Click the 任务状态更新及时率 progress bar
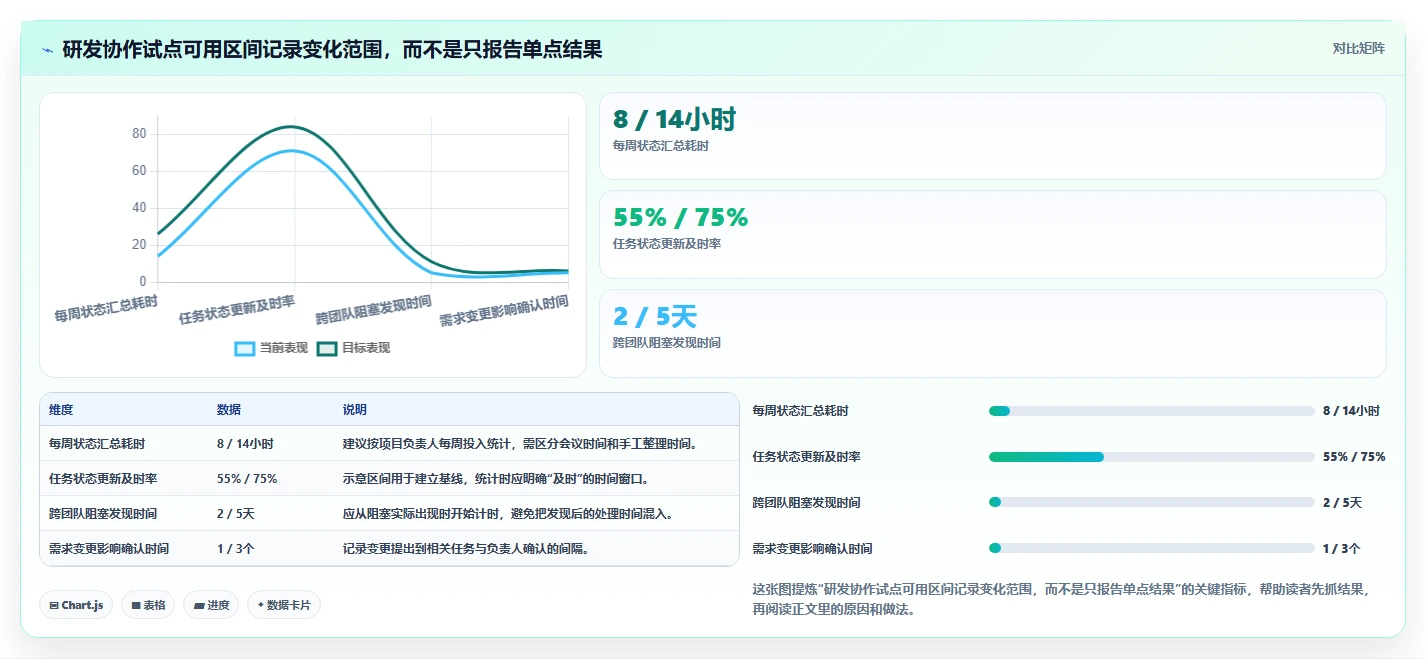 pos(1151,457)
